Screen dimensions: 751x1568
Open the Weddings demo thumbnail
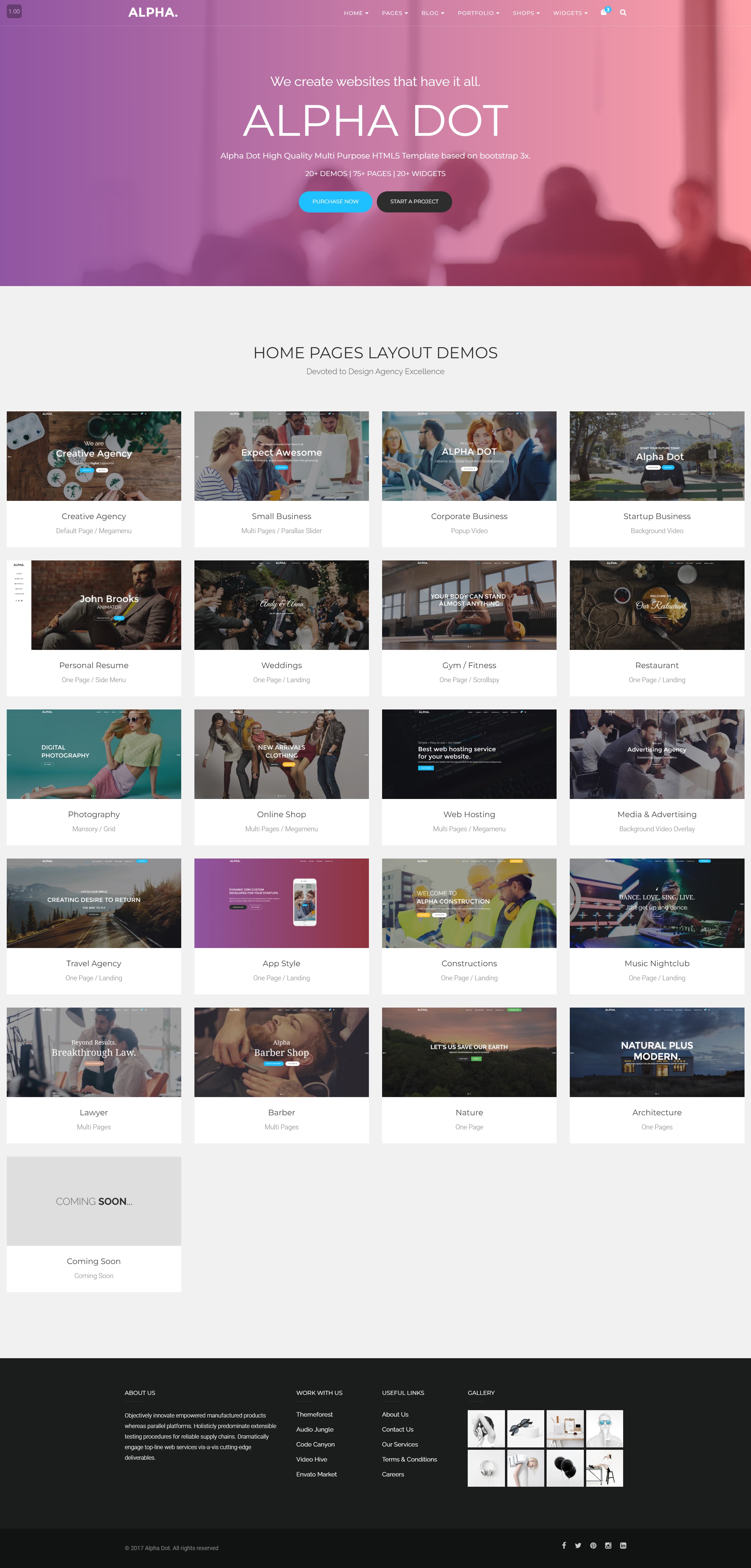281,605
